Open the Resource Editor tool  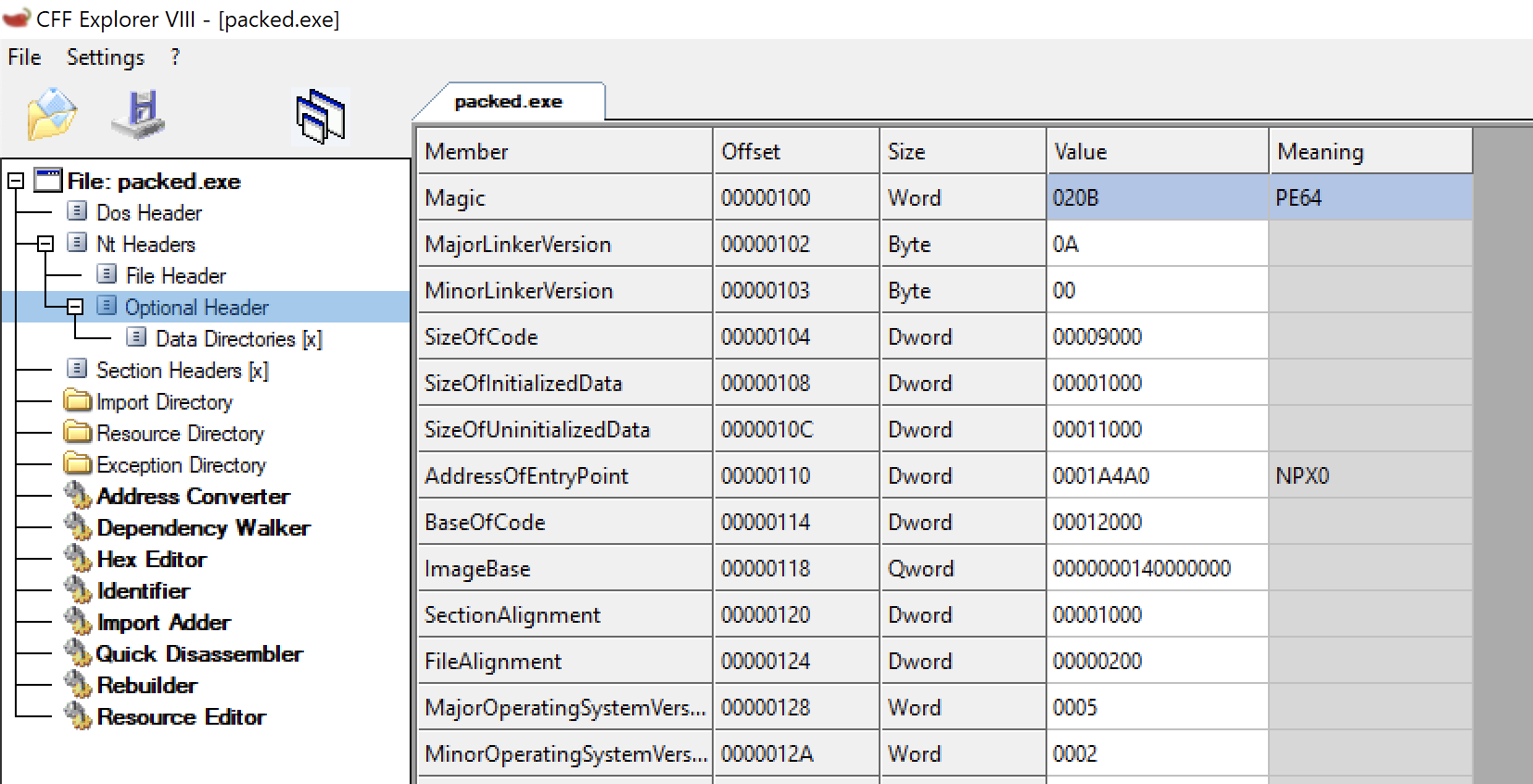coord(181,717)
